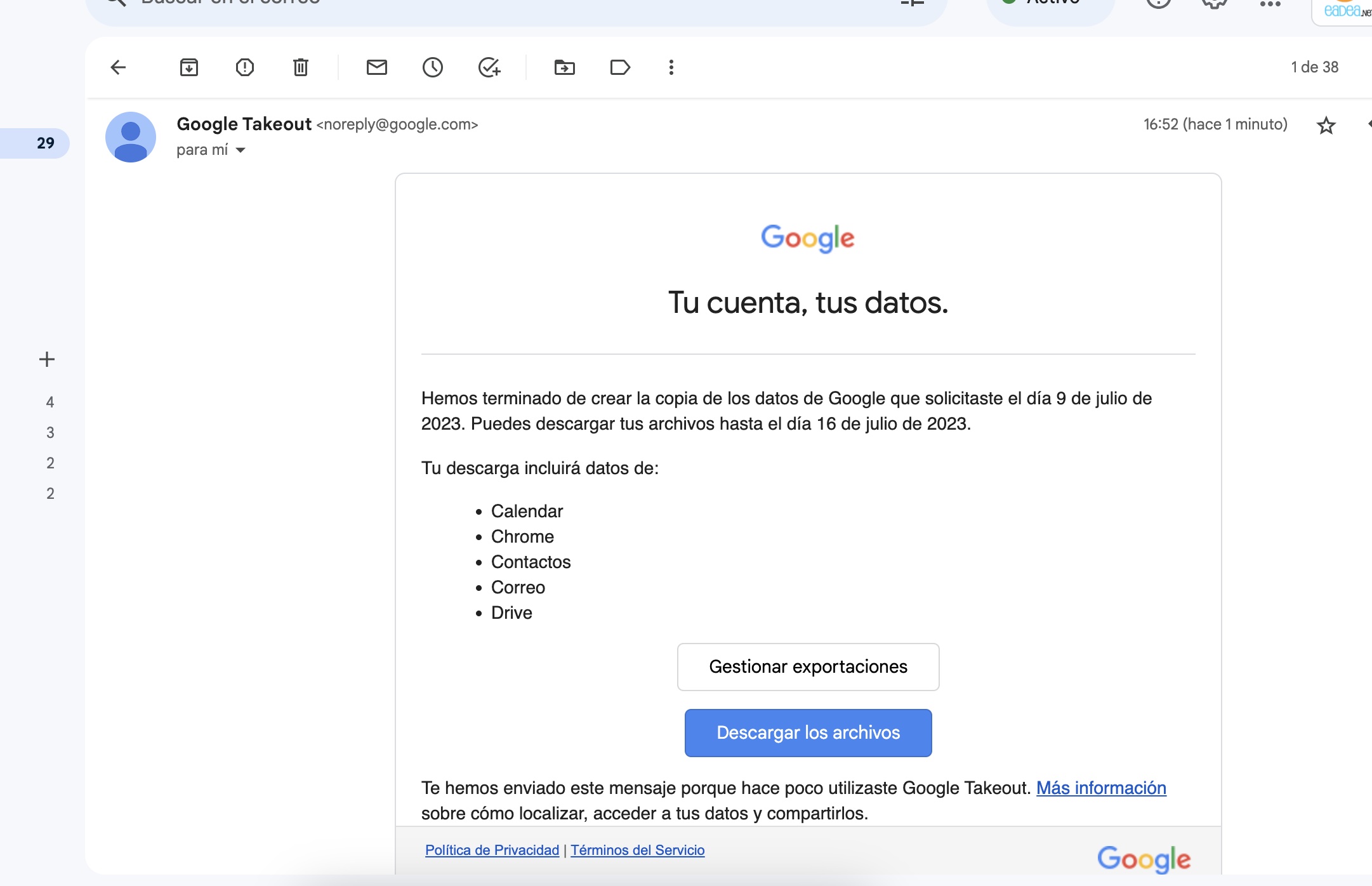Screen dimensions: 1372x886
Task: Click the 'Descargar los archivos' button
Action: [808, 733]
